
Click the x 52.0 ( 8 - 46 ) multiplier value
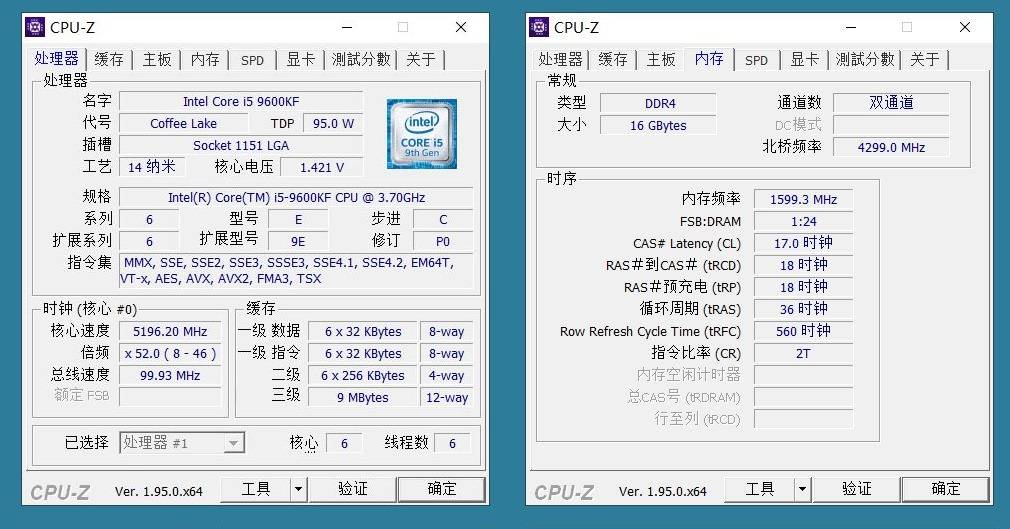coord(170,354)
